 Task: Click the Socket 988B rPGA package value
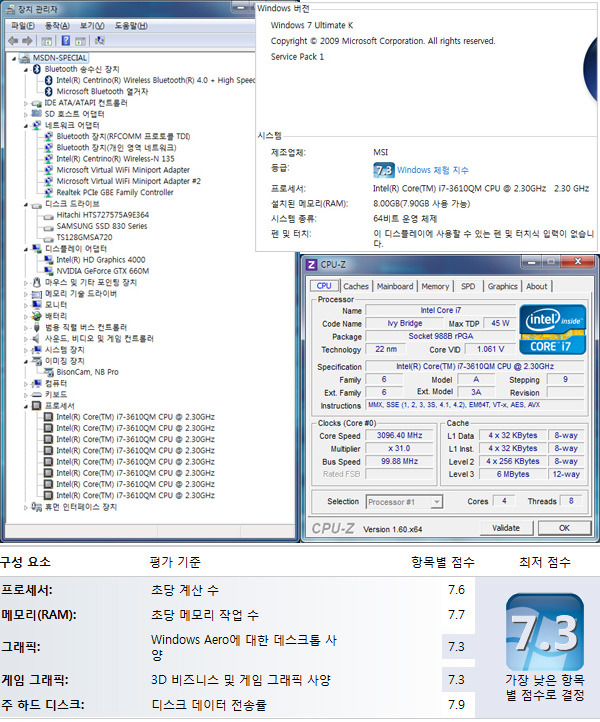tap(441, 336)
